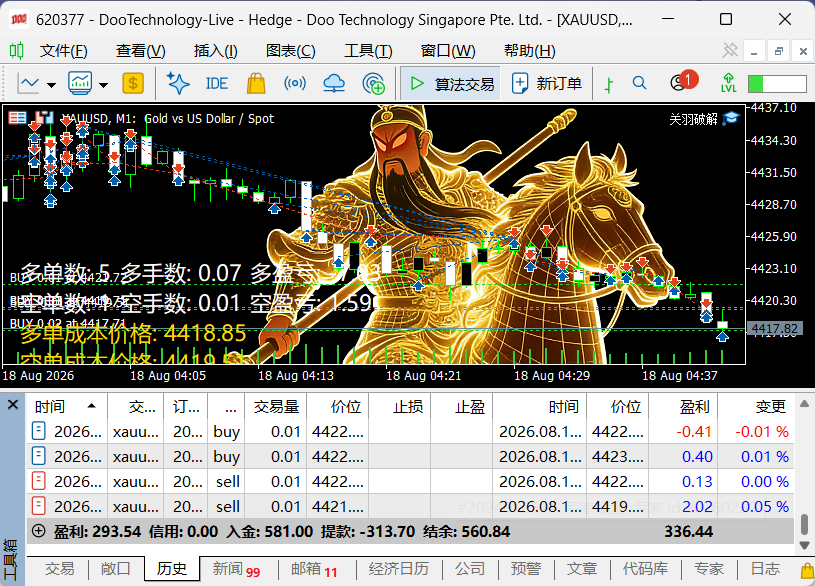
Task: Click the pin toolbar icon
Action: [730, 50]
